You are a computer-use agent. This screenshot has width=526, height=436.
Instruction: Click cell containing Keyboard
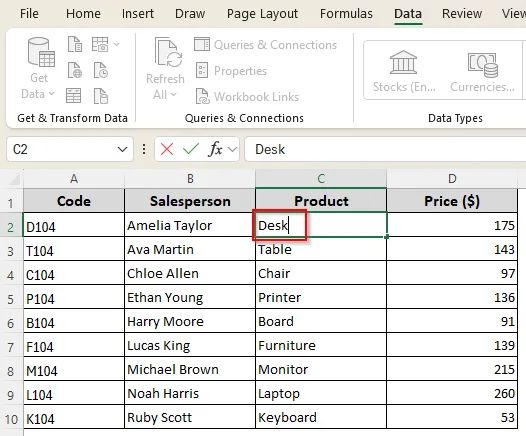[321, 417]
